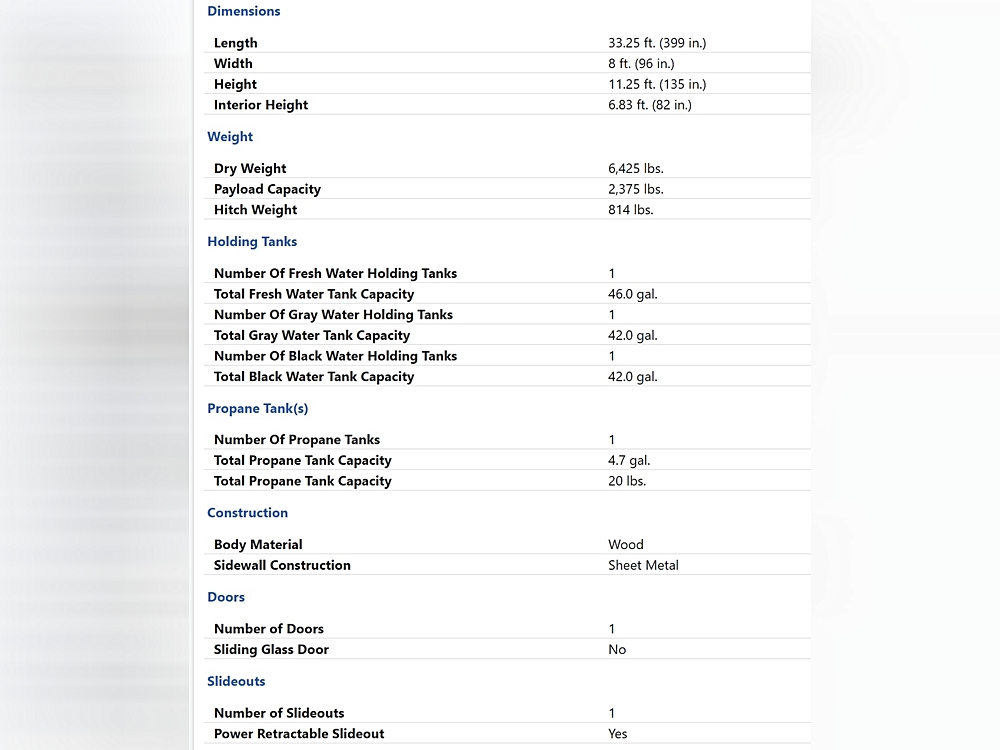Select the Weight section heading

tap(230, 137)
